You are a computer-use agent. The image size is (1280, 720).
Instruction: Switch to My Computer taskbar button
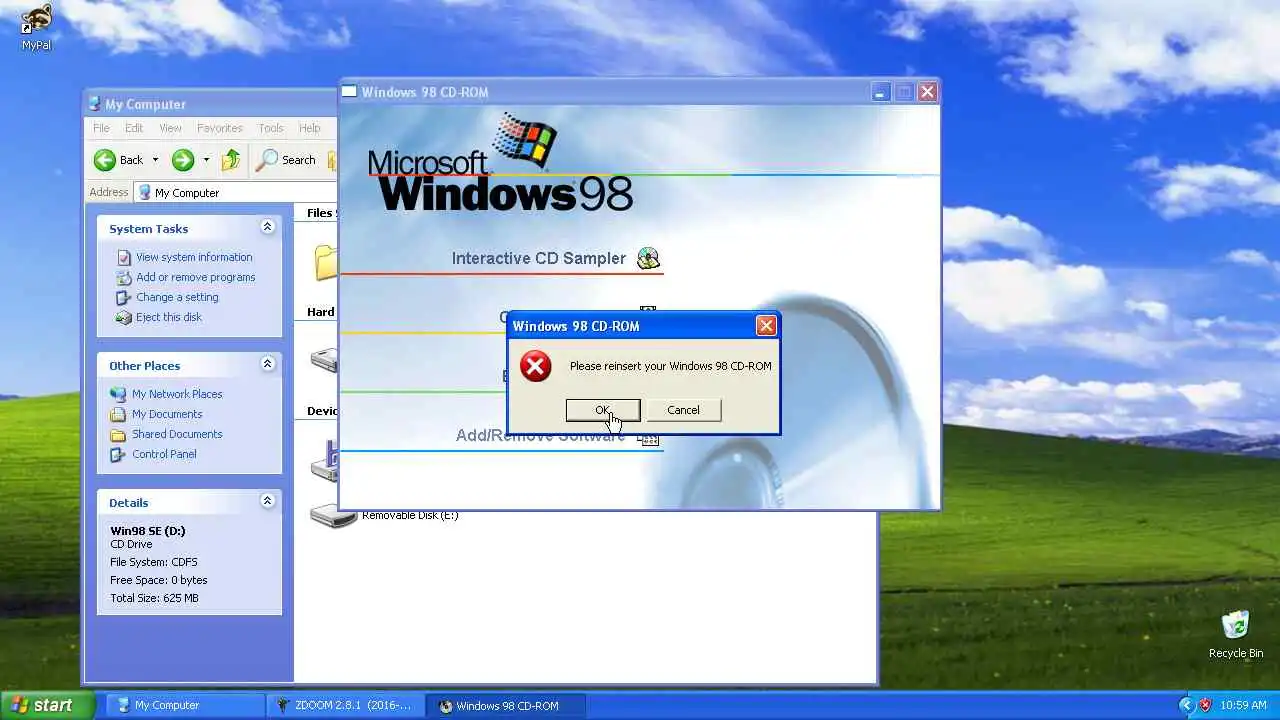[x=185, y=705]
